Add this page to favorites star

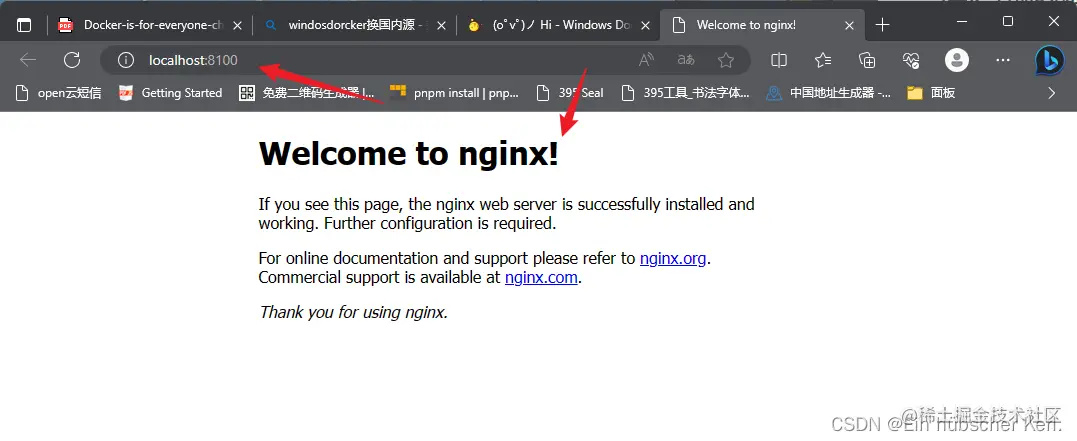[726, 60]
